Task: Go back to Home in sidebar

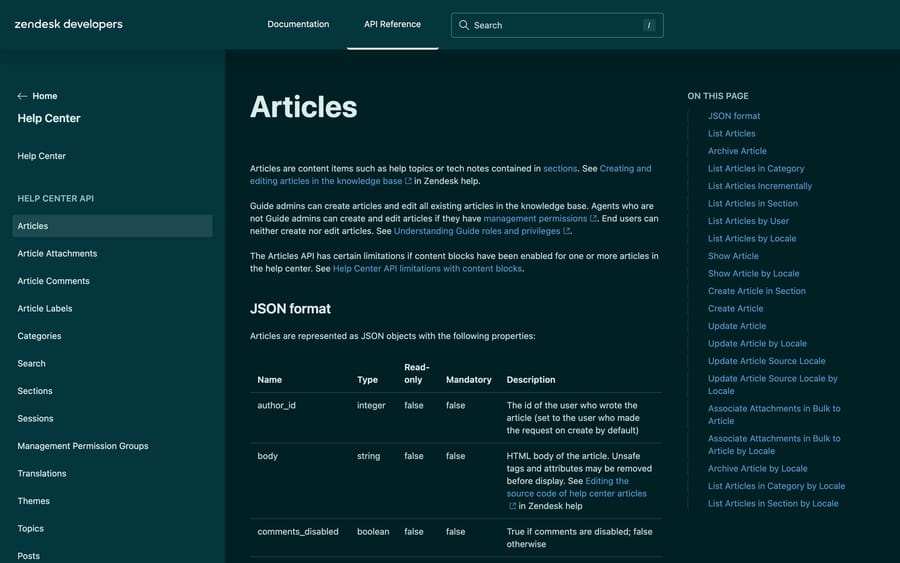Action: click(45, 96)
